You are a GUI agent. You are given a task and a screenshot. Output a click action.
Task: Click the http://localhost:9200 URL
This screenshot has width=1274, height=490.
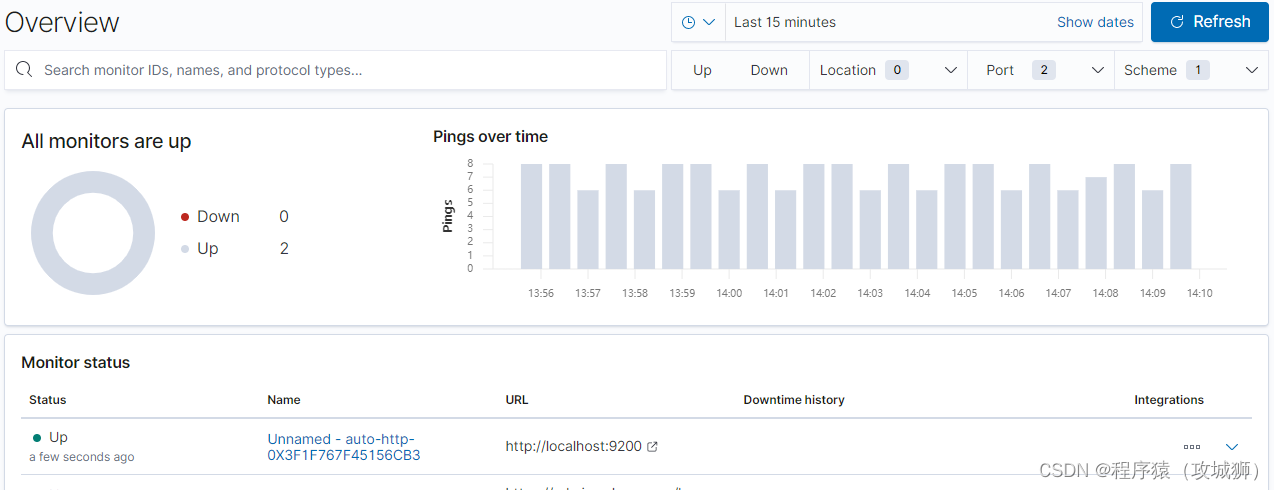(573, 447)
